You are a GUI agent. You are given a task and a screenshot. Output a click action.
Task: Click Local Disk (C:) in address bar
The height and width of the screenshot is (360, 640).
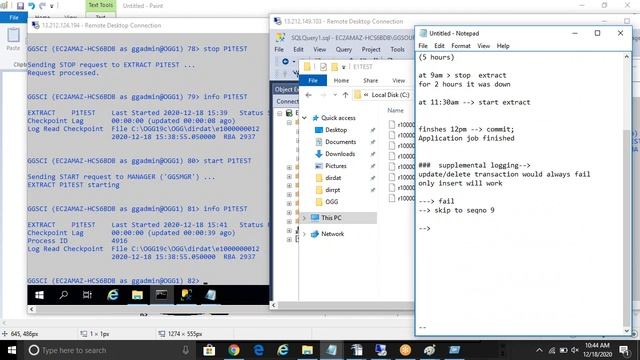(390, 95)
